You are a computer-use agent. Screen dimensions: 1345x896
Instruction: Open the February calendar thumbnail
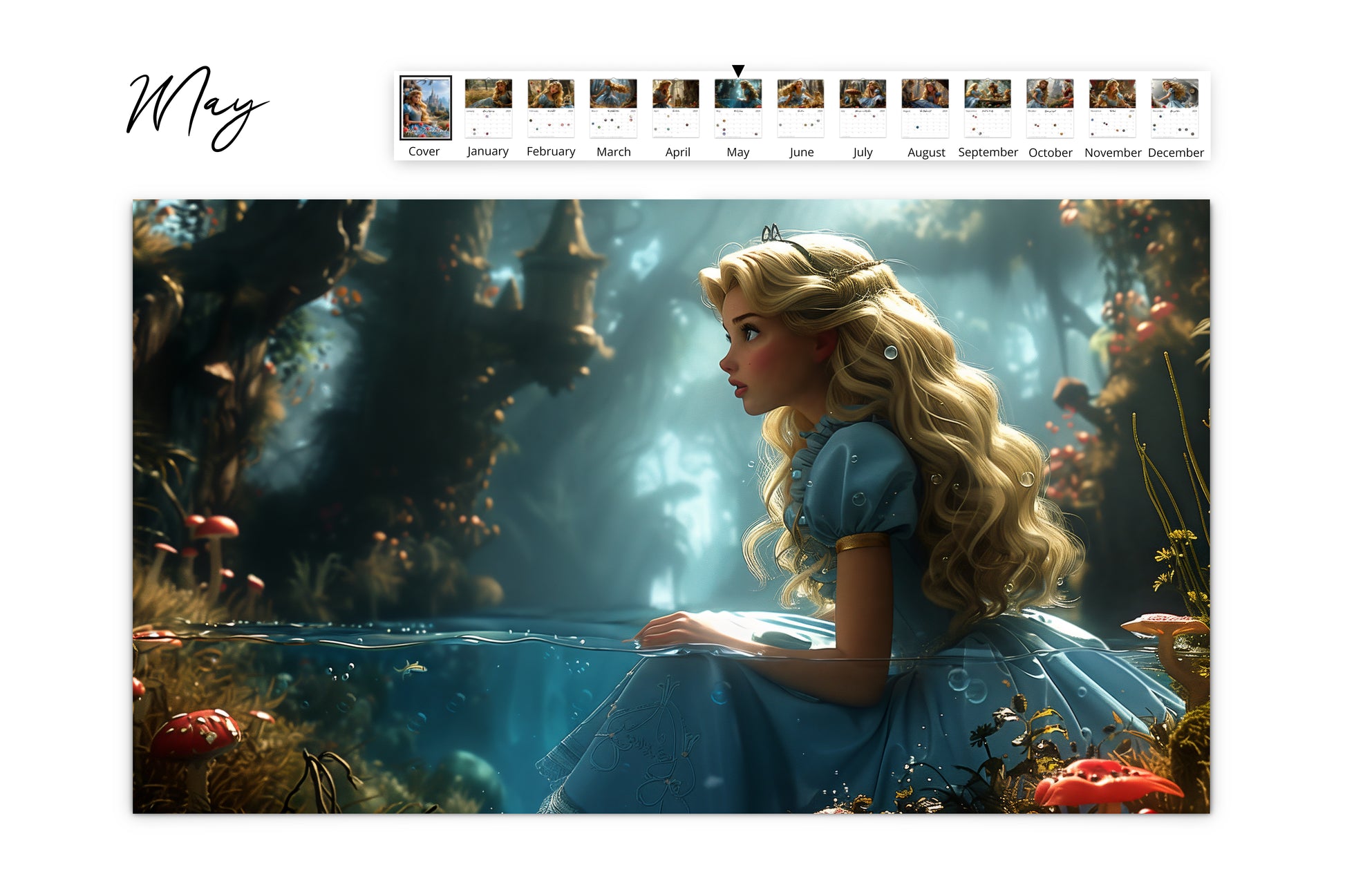pos(551,108)
